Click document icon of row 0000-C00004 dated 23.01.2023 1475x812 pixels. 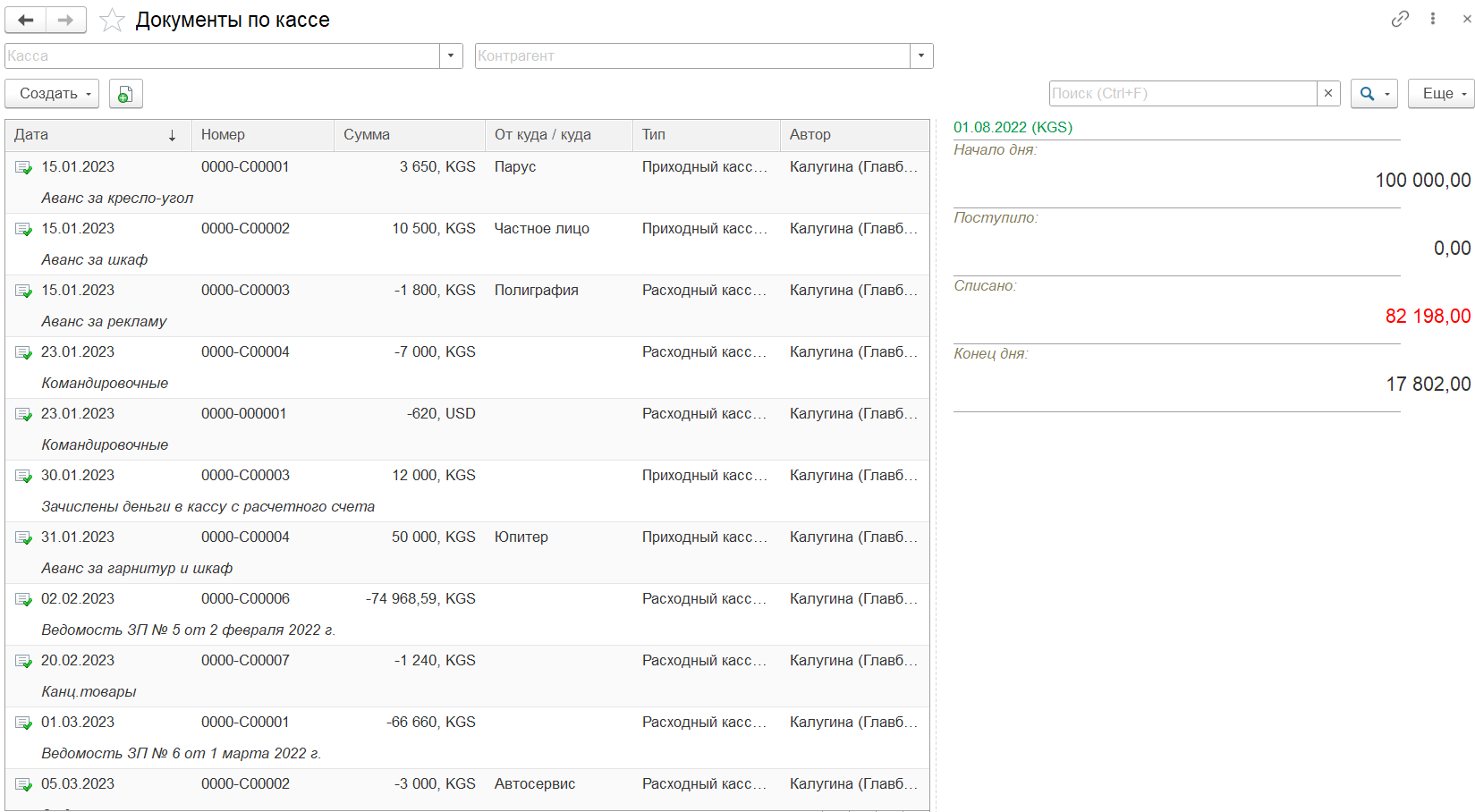pos(23,352)
